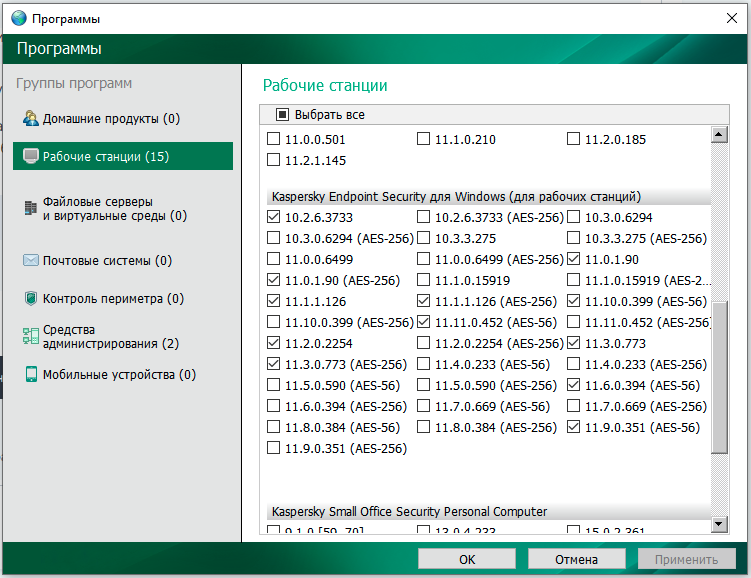Cancel with the Отмена button

577,559
